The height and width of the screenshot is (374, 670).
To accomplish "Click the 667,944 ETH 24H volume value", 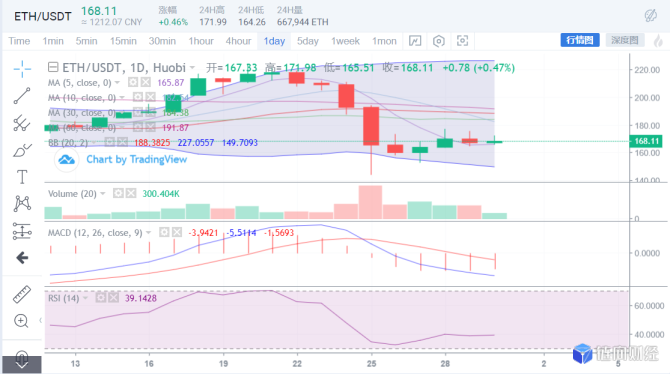I will point(303,22).
